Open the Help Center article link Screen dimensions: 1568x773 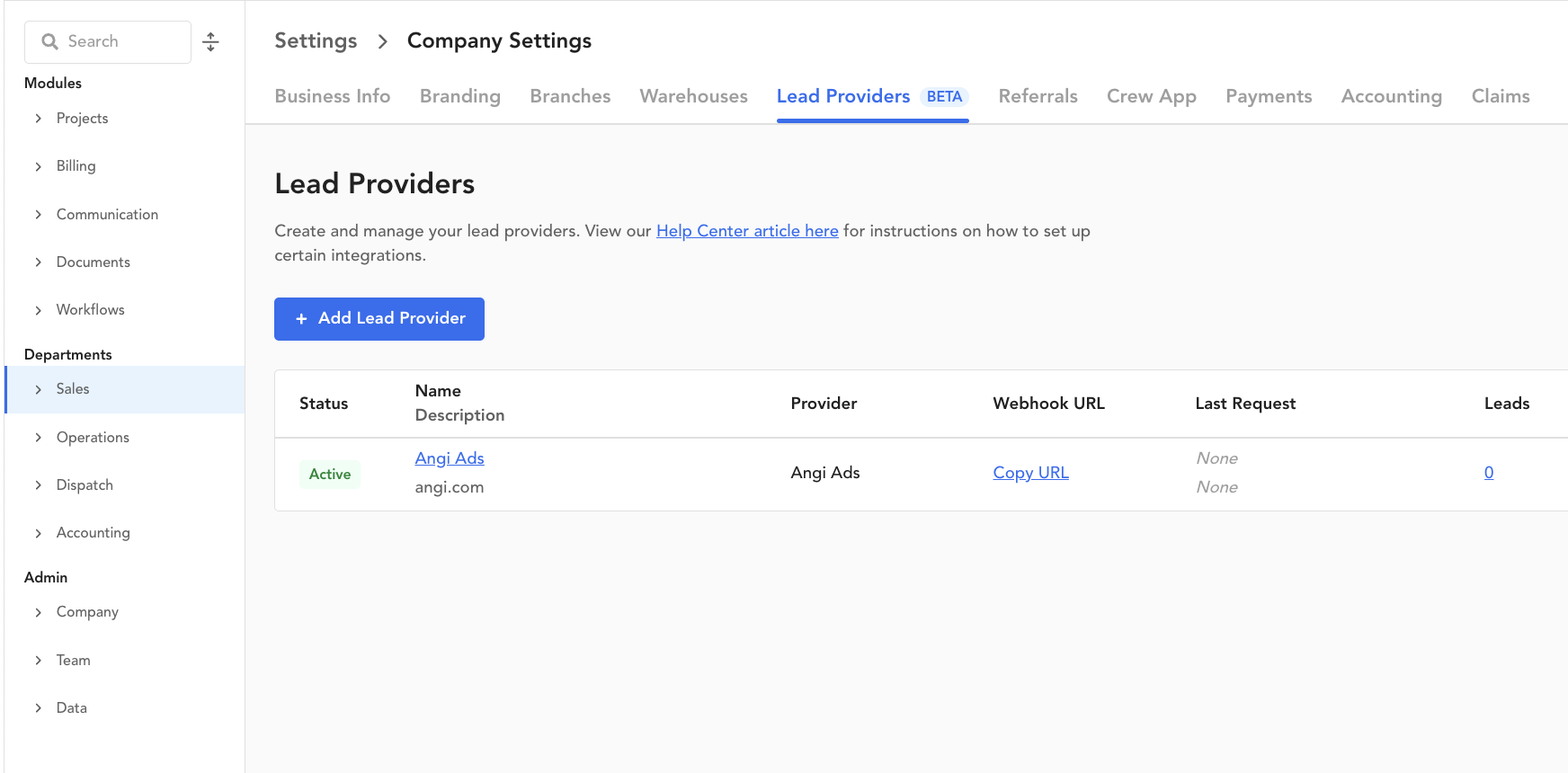[747, 231]
